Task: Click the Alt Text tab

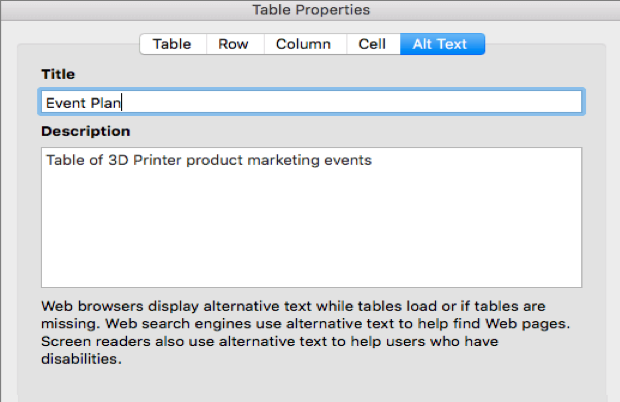Action: tap(440, 44)
